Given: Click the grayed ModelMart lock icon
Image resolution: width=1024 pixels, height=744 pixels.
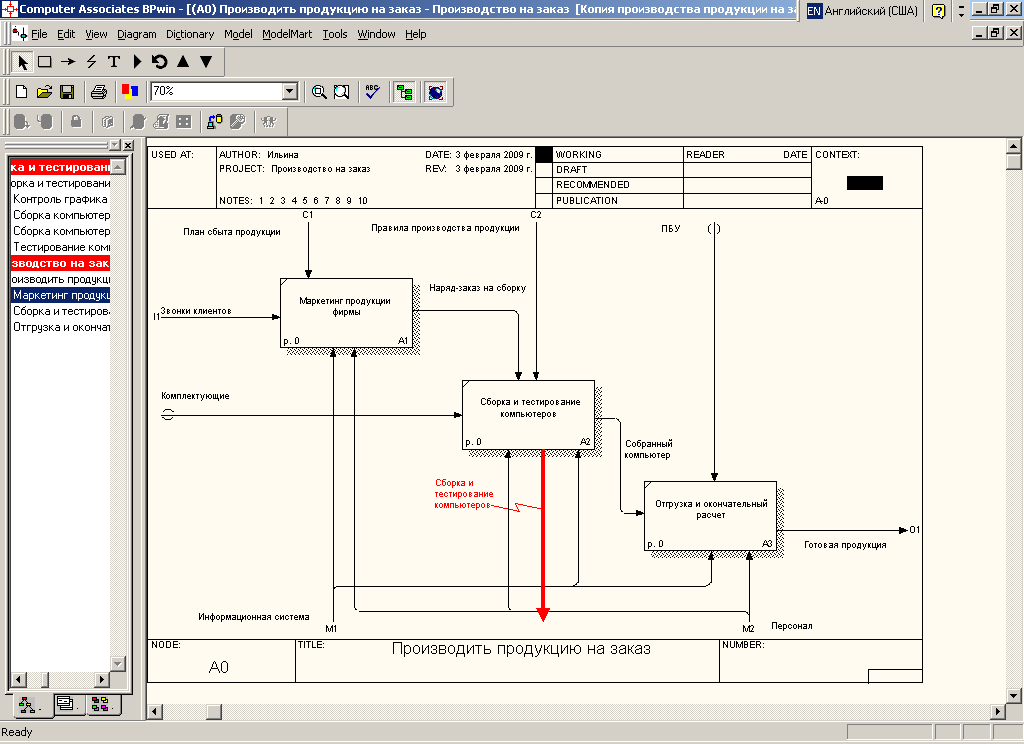Looking at the screenshot, I should point(76,121).
